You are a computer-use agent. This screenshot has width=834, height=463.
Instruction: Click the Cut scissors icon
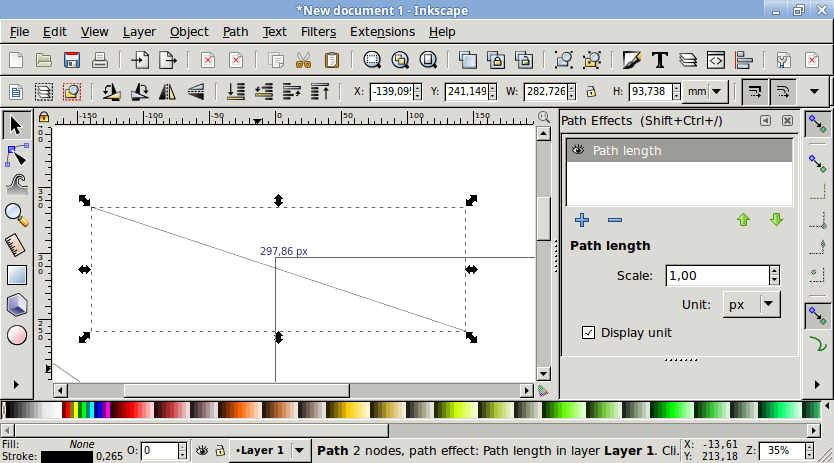point(304,60)
